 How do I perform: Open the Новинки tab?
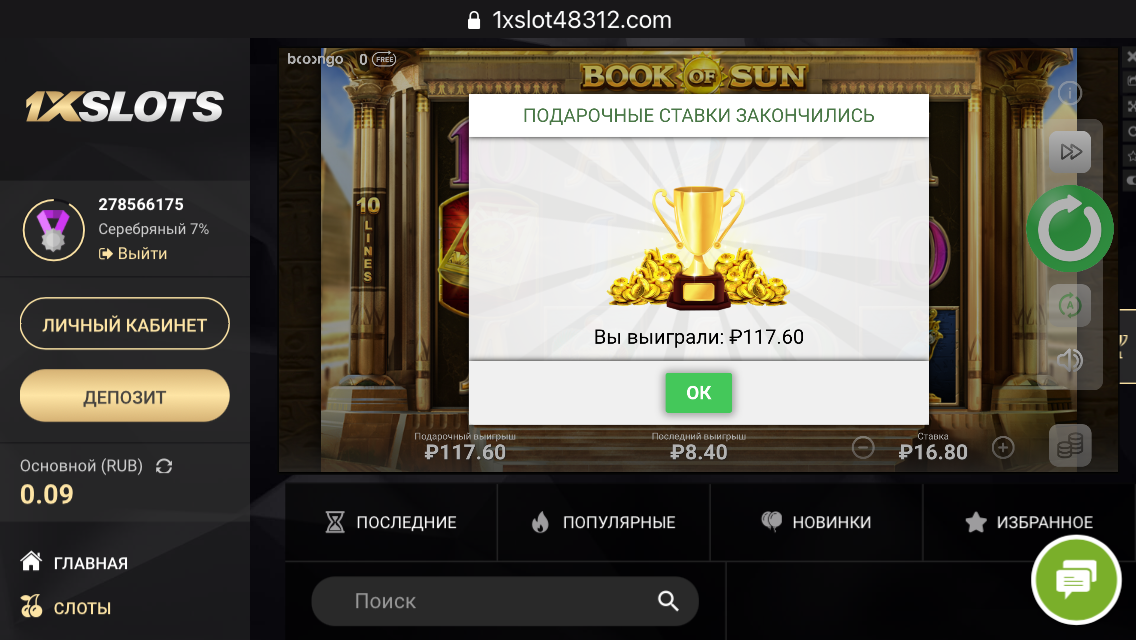point(816,522)
